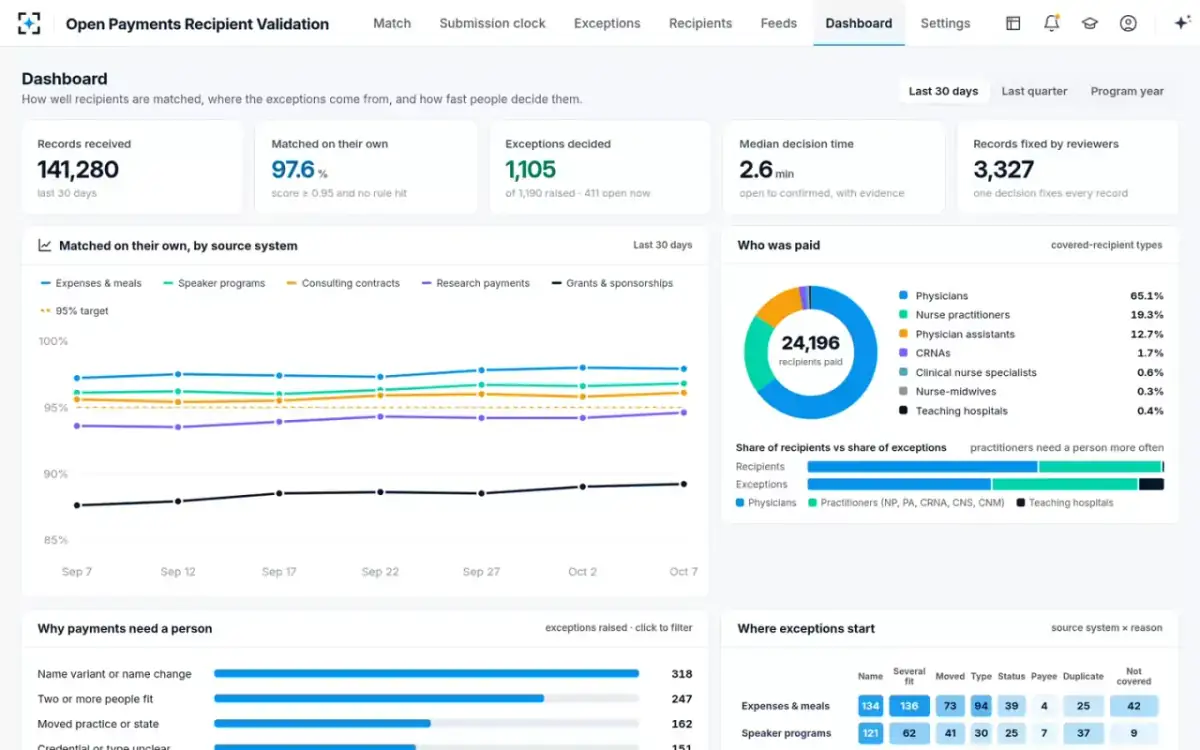Click the Exceptions share bar
1200x750 pixels.
985,484
